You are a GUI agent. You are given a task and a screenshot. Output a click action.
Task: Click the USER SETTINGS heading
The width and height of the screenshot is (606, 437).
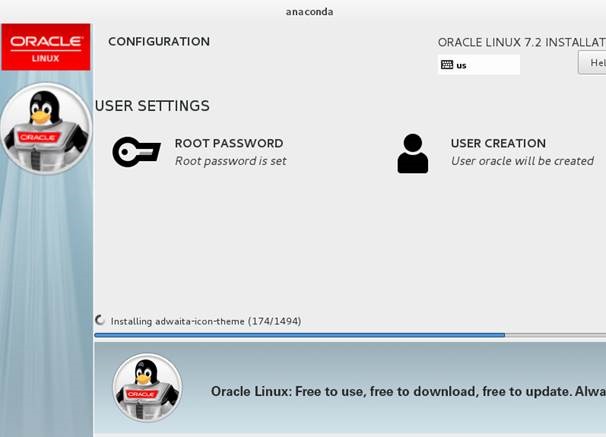tap(152, 106)
